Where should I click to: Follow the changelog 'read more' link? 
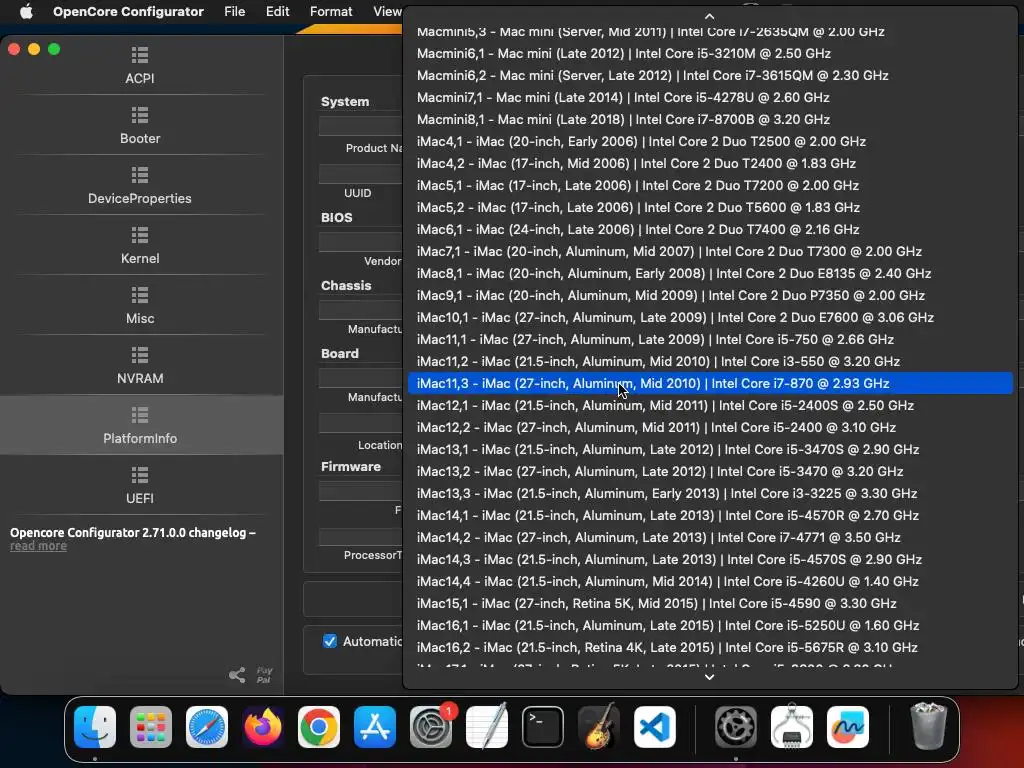tap(39, 546)
